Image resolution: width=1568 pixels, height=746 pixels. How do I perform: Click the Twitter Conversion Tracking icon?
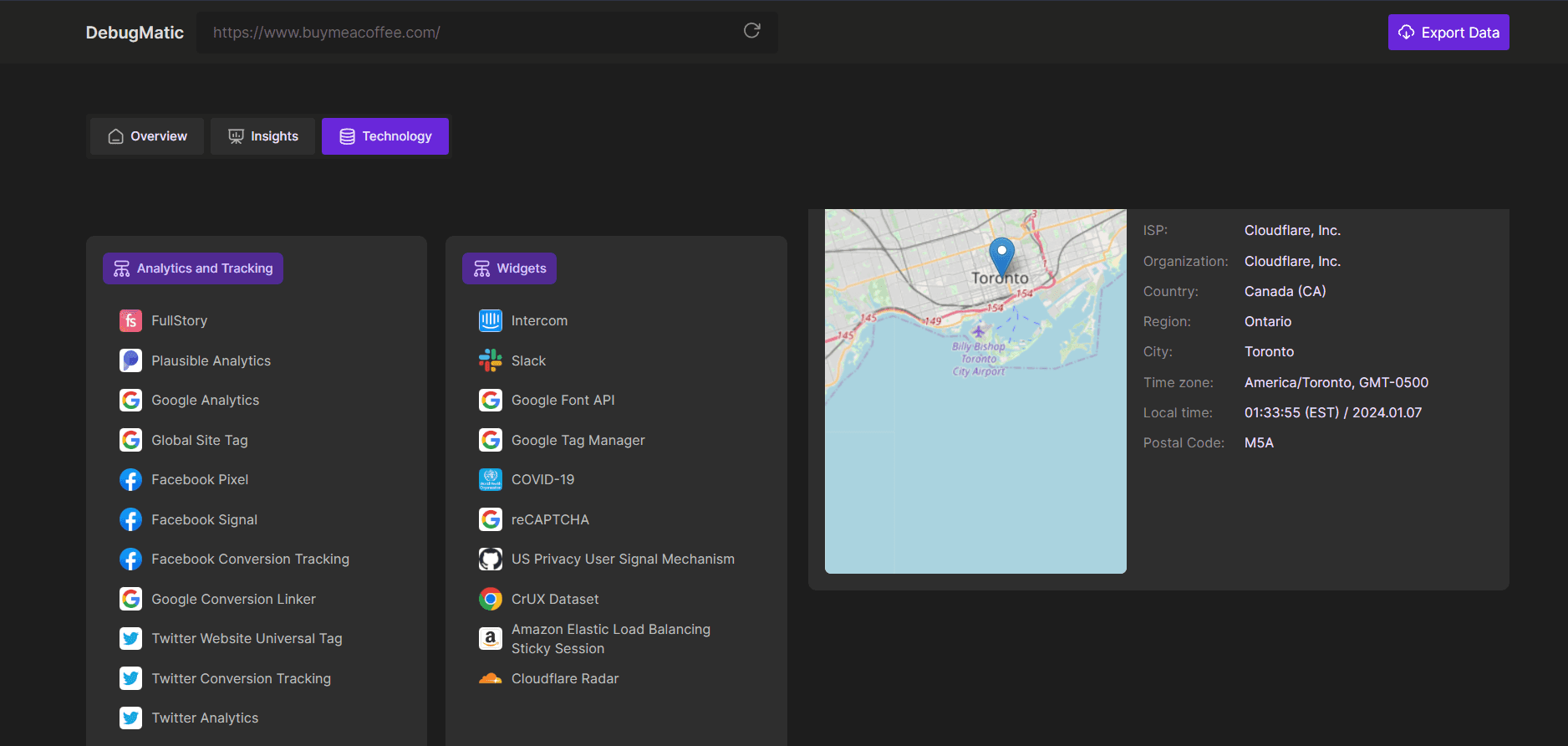[130, 678]
